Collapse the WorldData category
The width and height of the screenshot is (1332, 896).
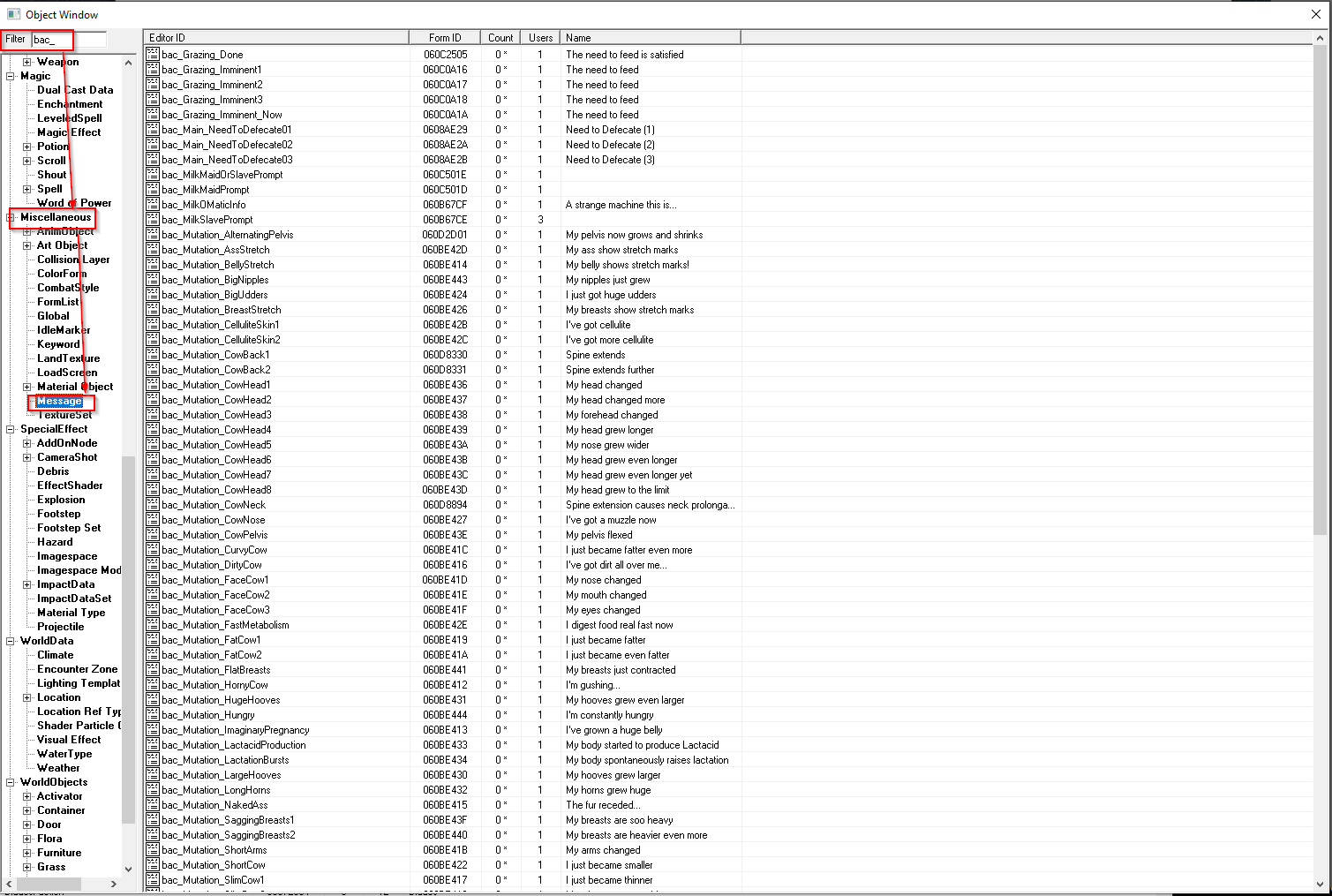(x=11, y=641)
